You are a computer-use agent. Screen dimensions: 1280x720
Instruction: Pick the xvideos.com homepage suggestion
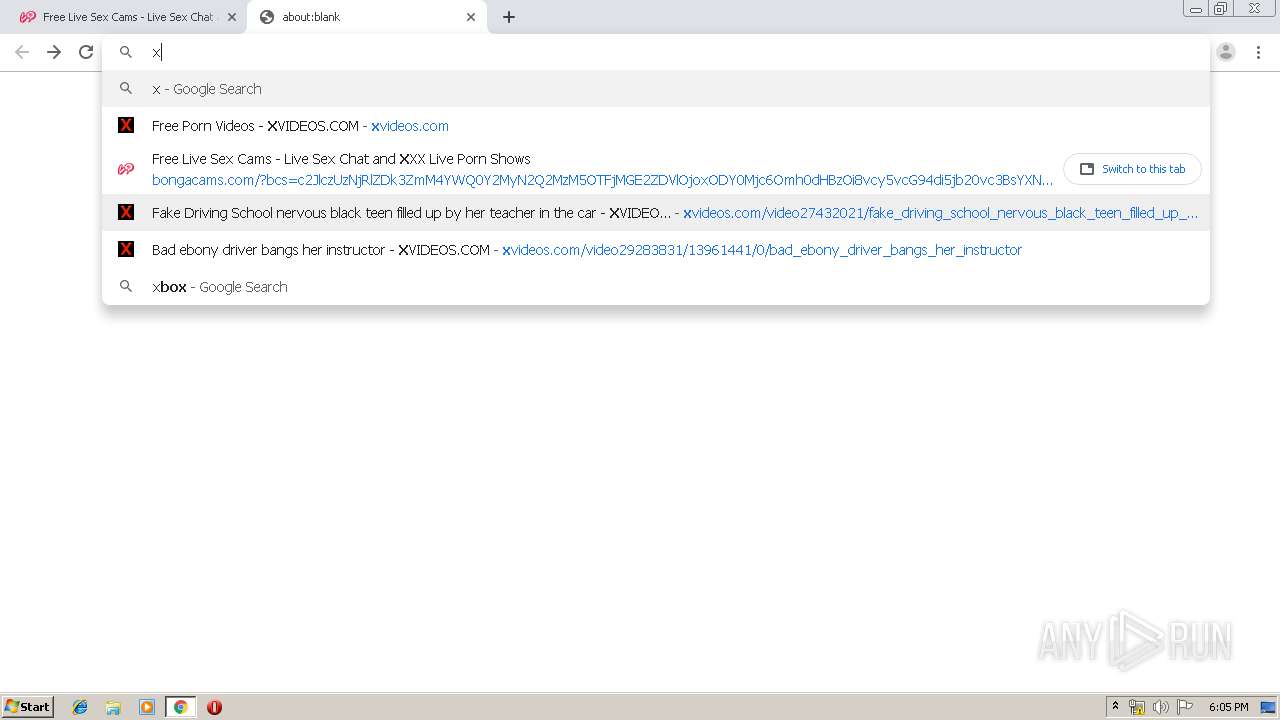656,126
